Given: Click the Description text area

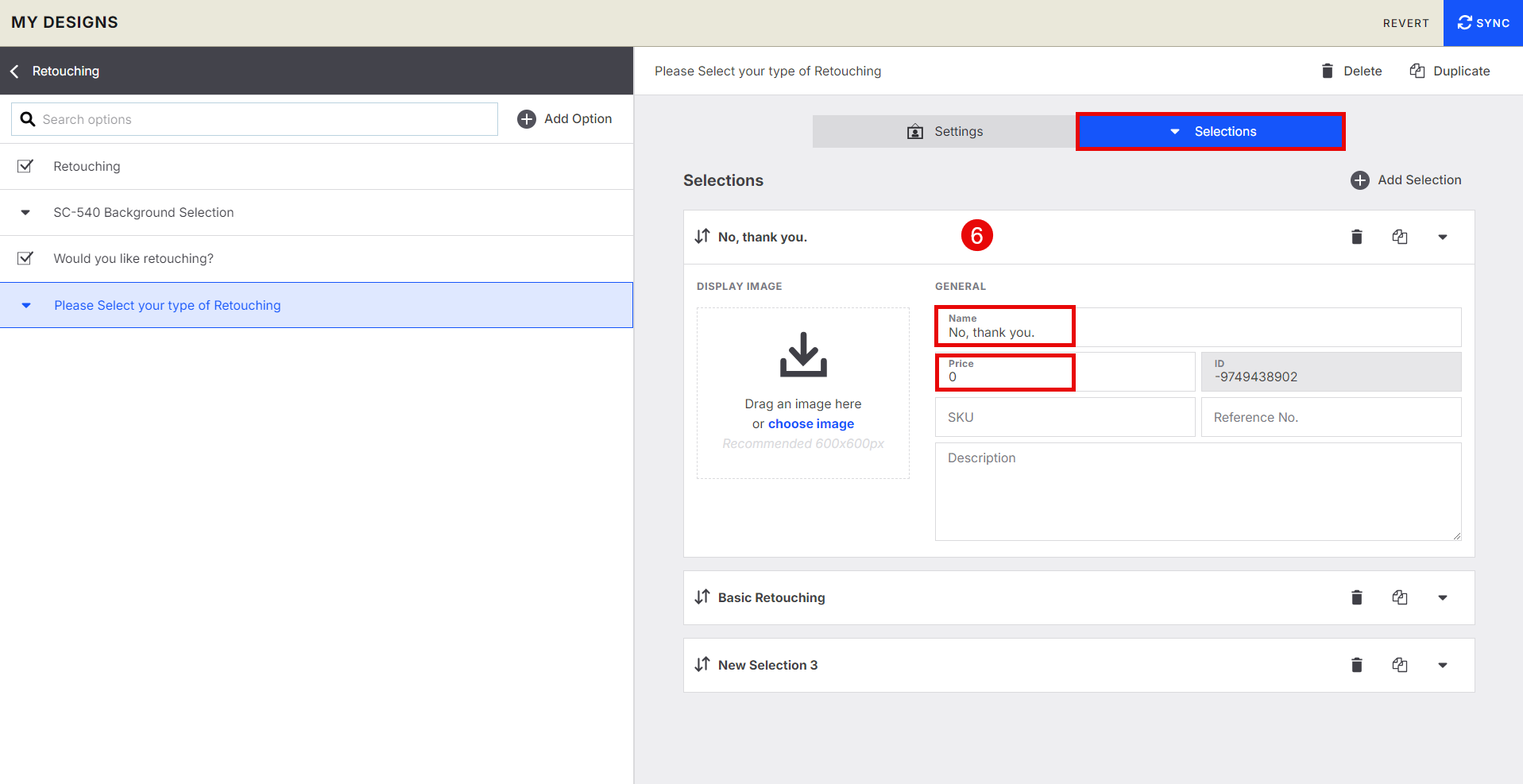Looking at the screenshot, I should point(1198,492).
